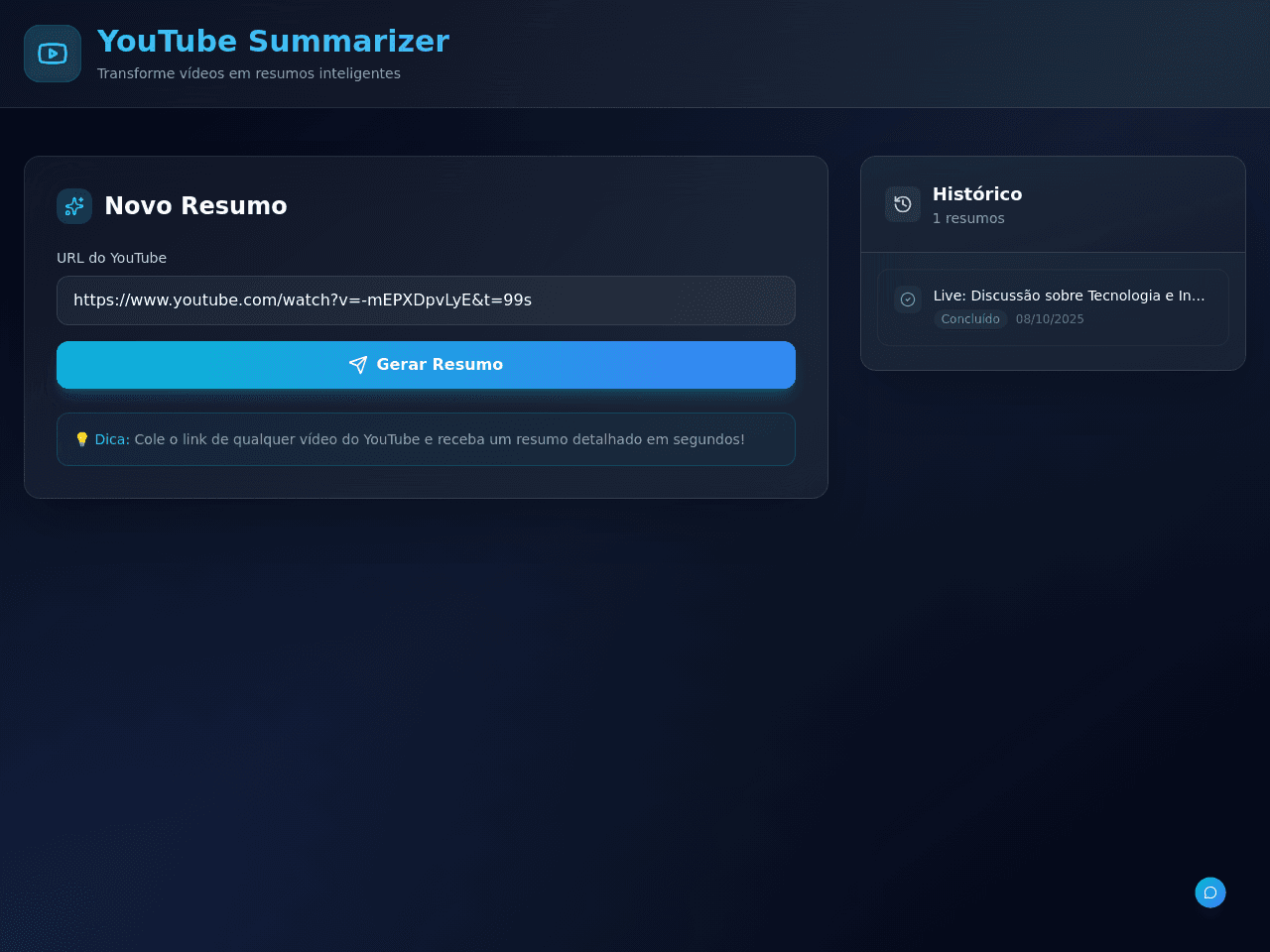Click the lightbulb icon in the Dica box
Viewport: 1270px width, 952px height.
pyautogui.click(x=82, y=439)
